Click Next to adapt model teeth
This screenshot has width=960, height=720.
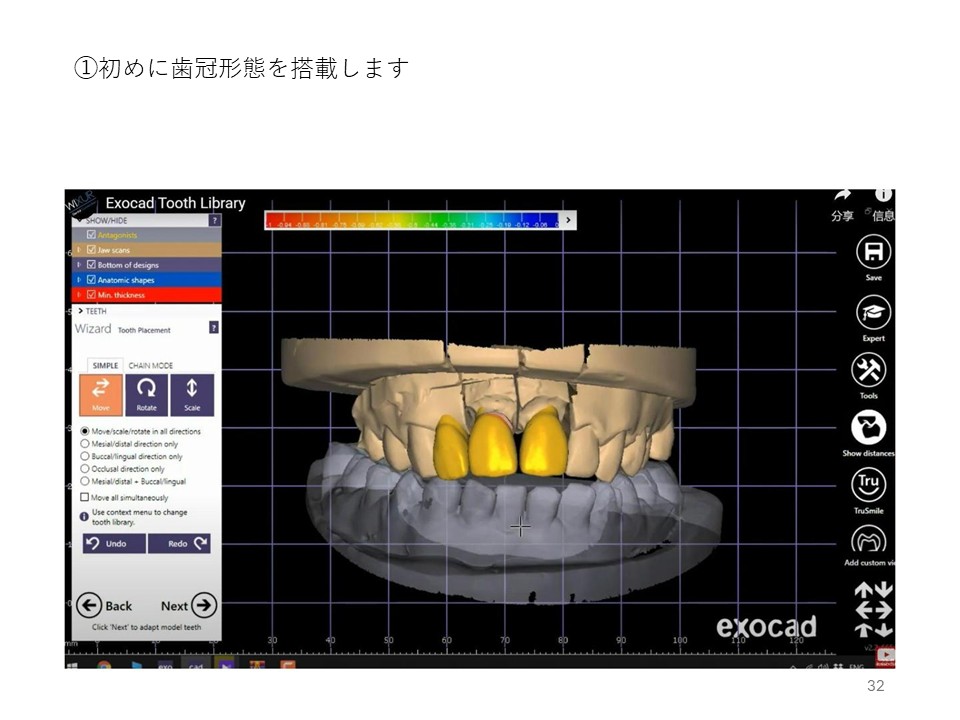[x=189, y=606]
